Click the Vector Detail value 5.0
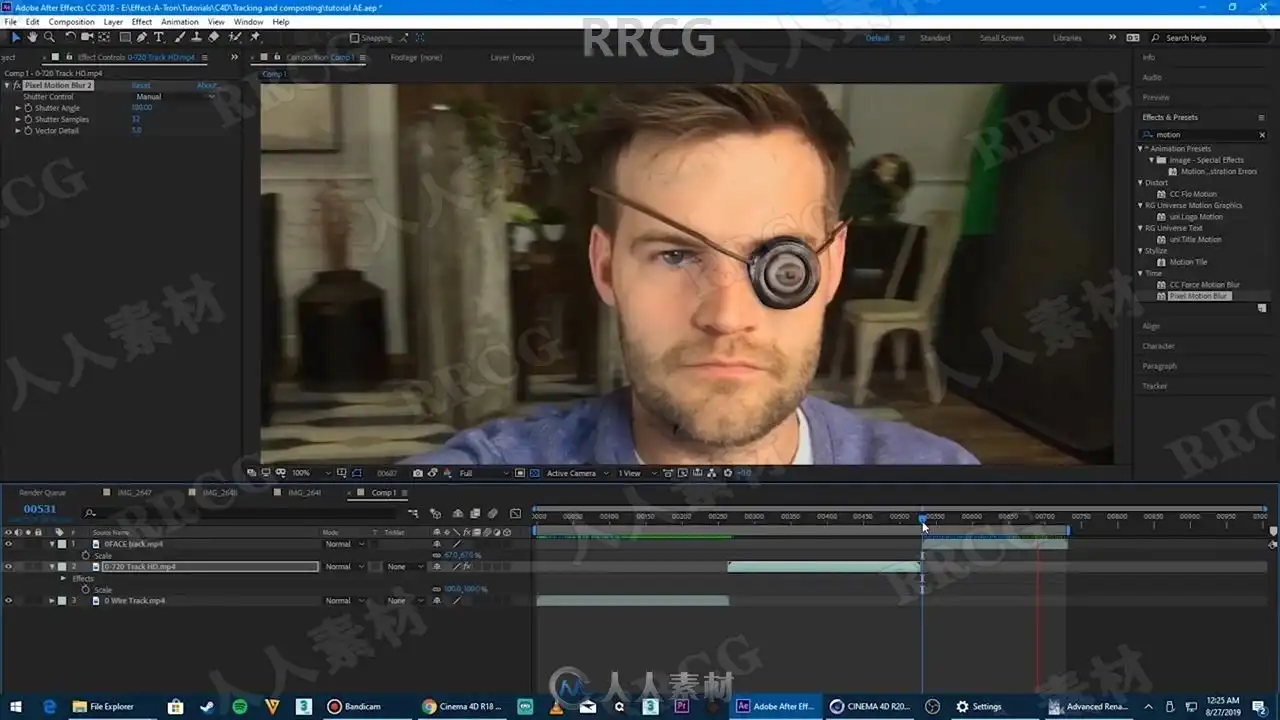This screenshot has width=1280, height=720. [x=137, y=131]
